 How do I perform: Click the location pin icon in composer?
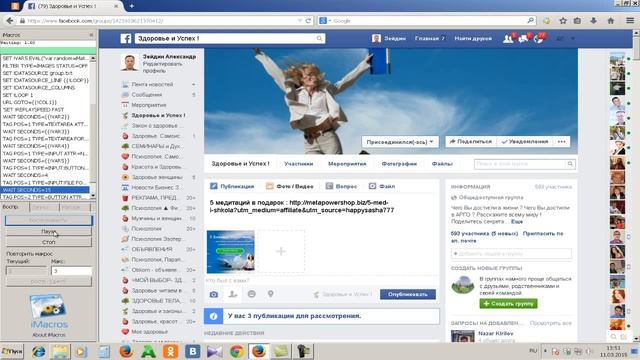point(270,294)
